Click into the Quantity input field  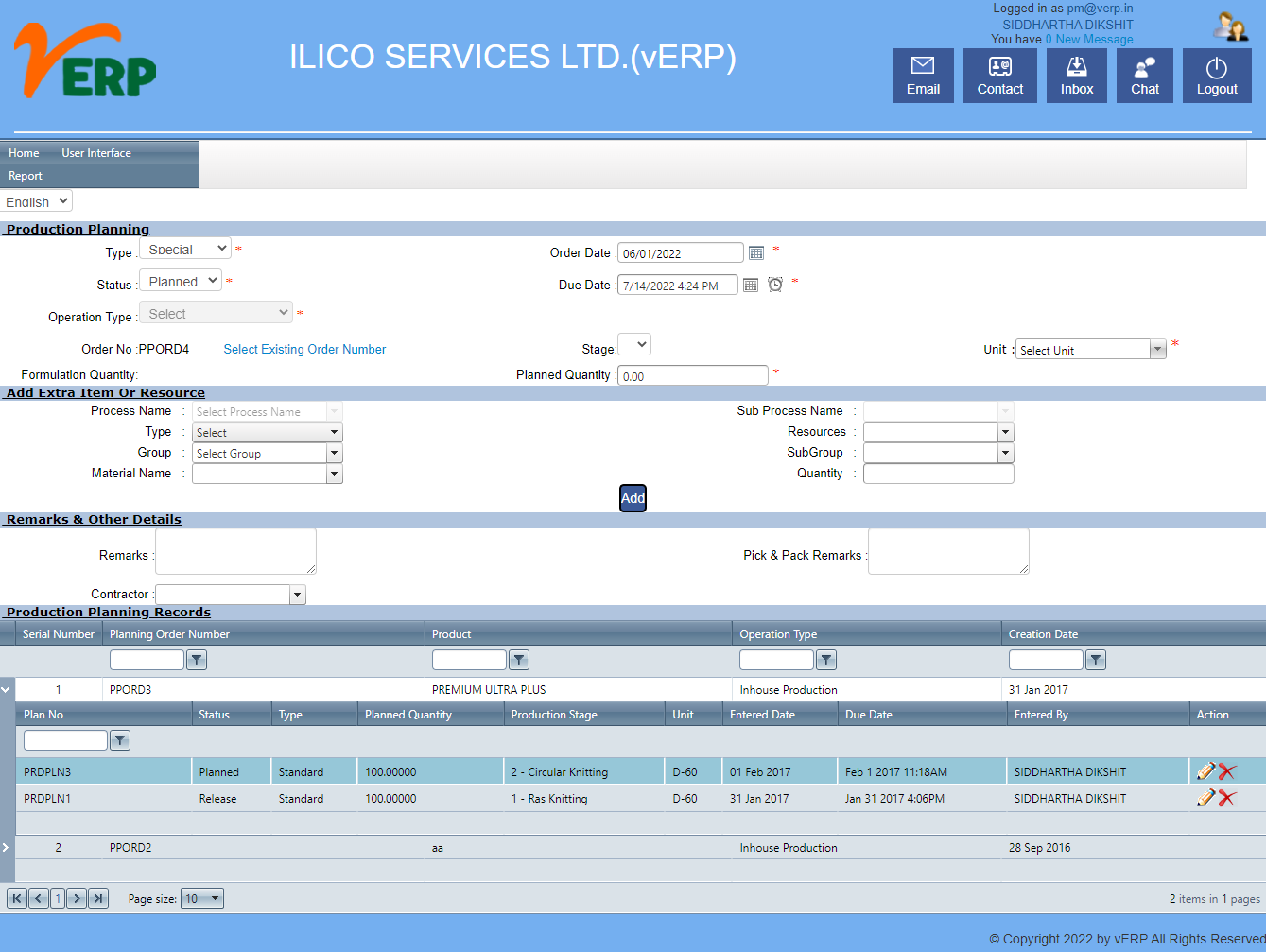pos(939,474)
